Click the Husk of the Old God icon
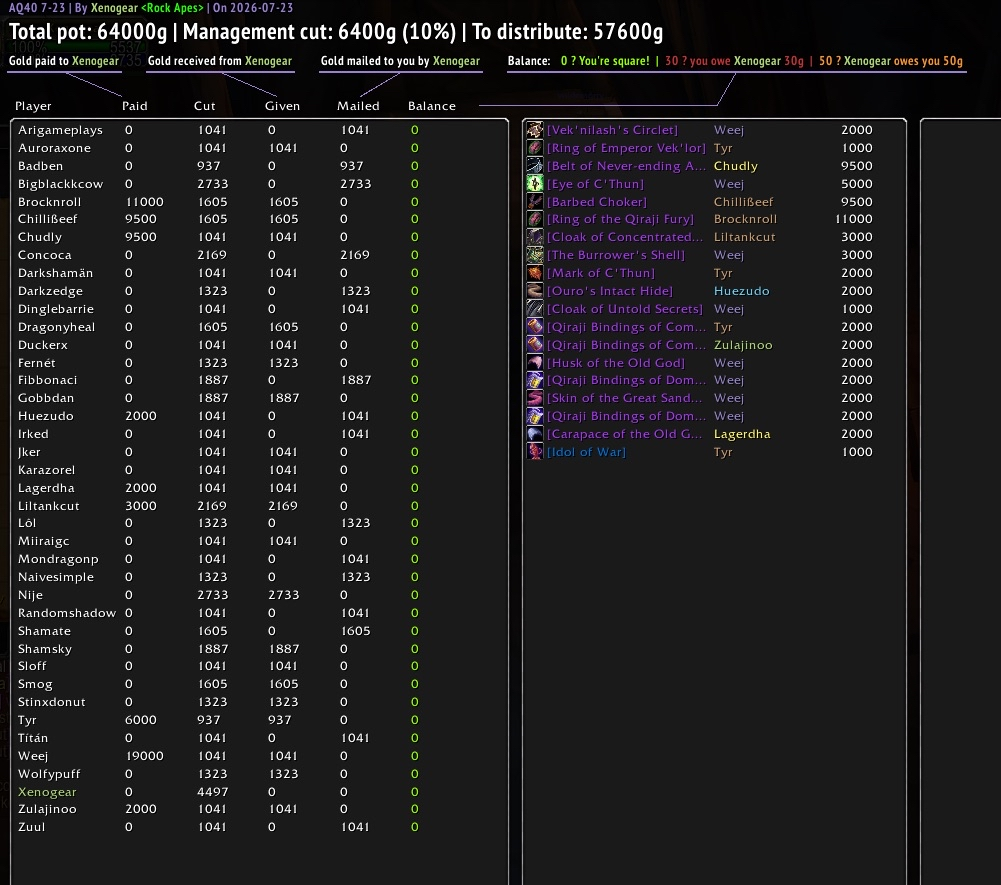Image resolution: width=1001 pixels, height=885 pixels. coord(534,362)
